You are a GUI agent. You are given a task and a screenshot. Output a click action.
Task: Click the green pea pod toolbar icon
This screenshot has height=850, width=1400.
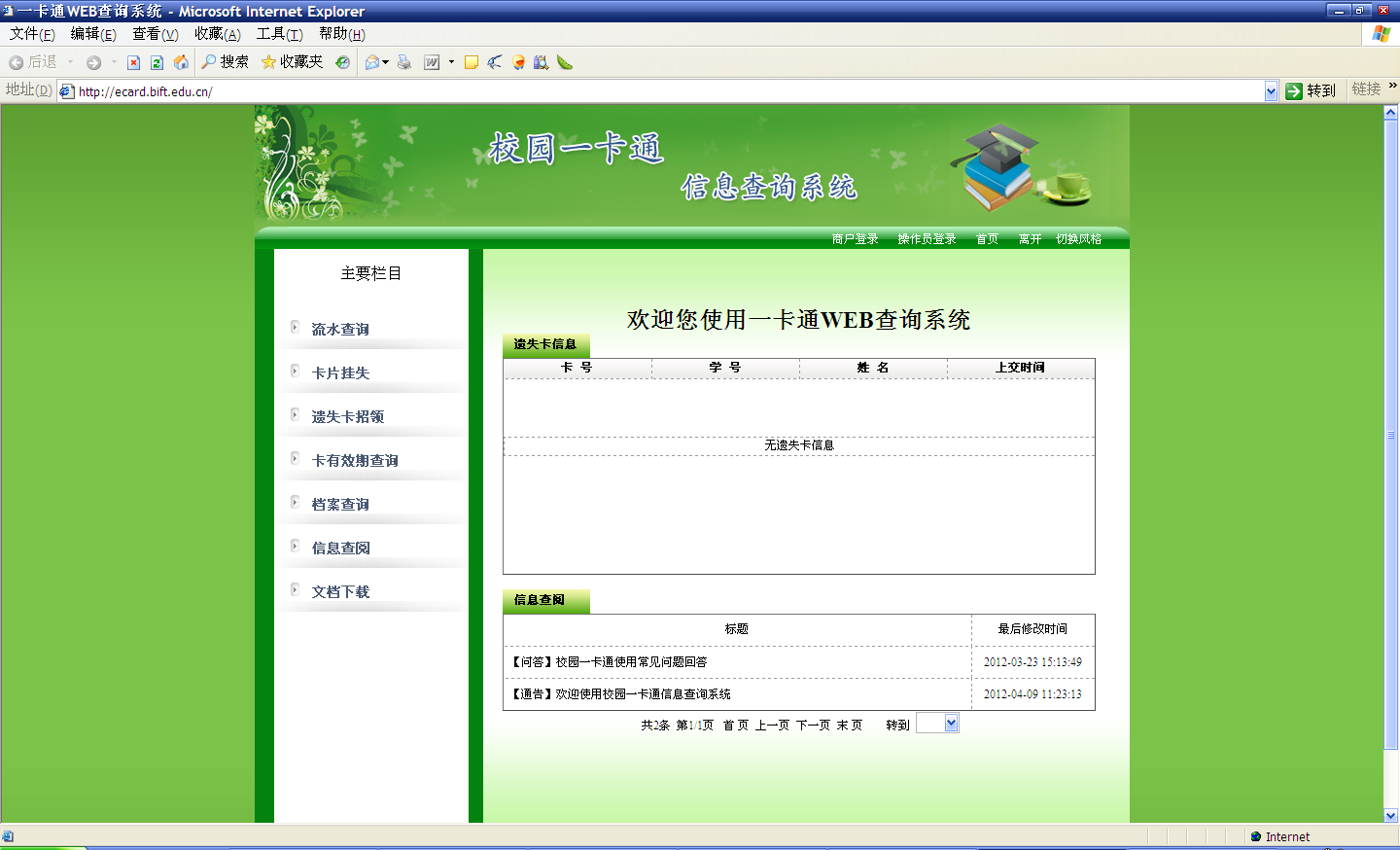click(x=565, y=62)
